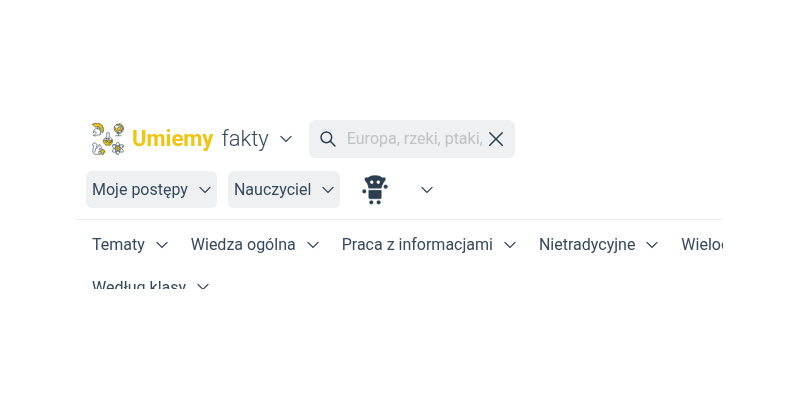This screenshot has width=800, height=400.
Task: Click the Moje postępy button label
Action: tap(140, 189)
